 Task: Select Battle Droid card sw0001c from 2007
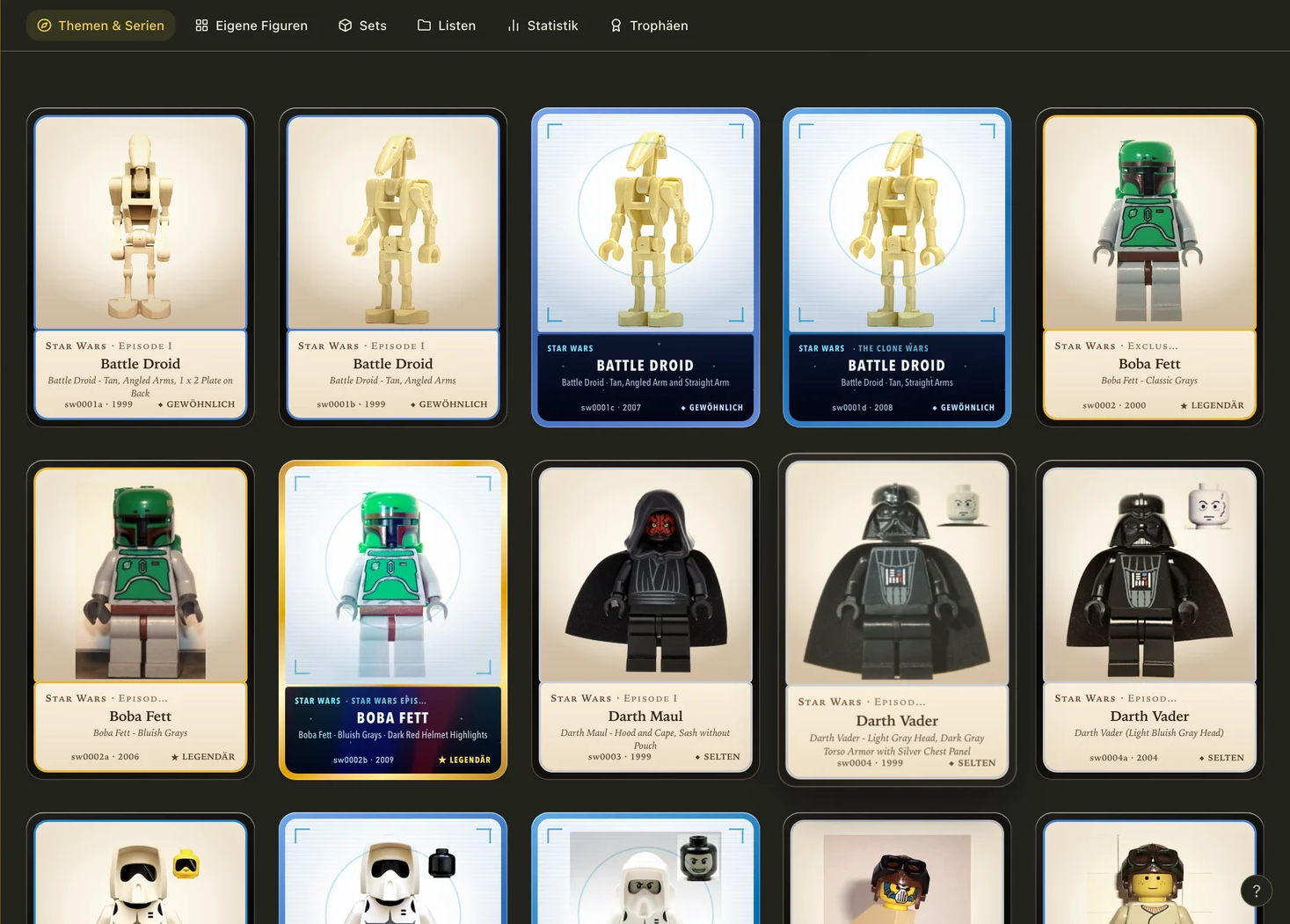(645, 267)
